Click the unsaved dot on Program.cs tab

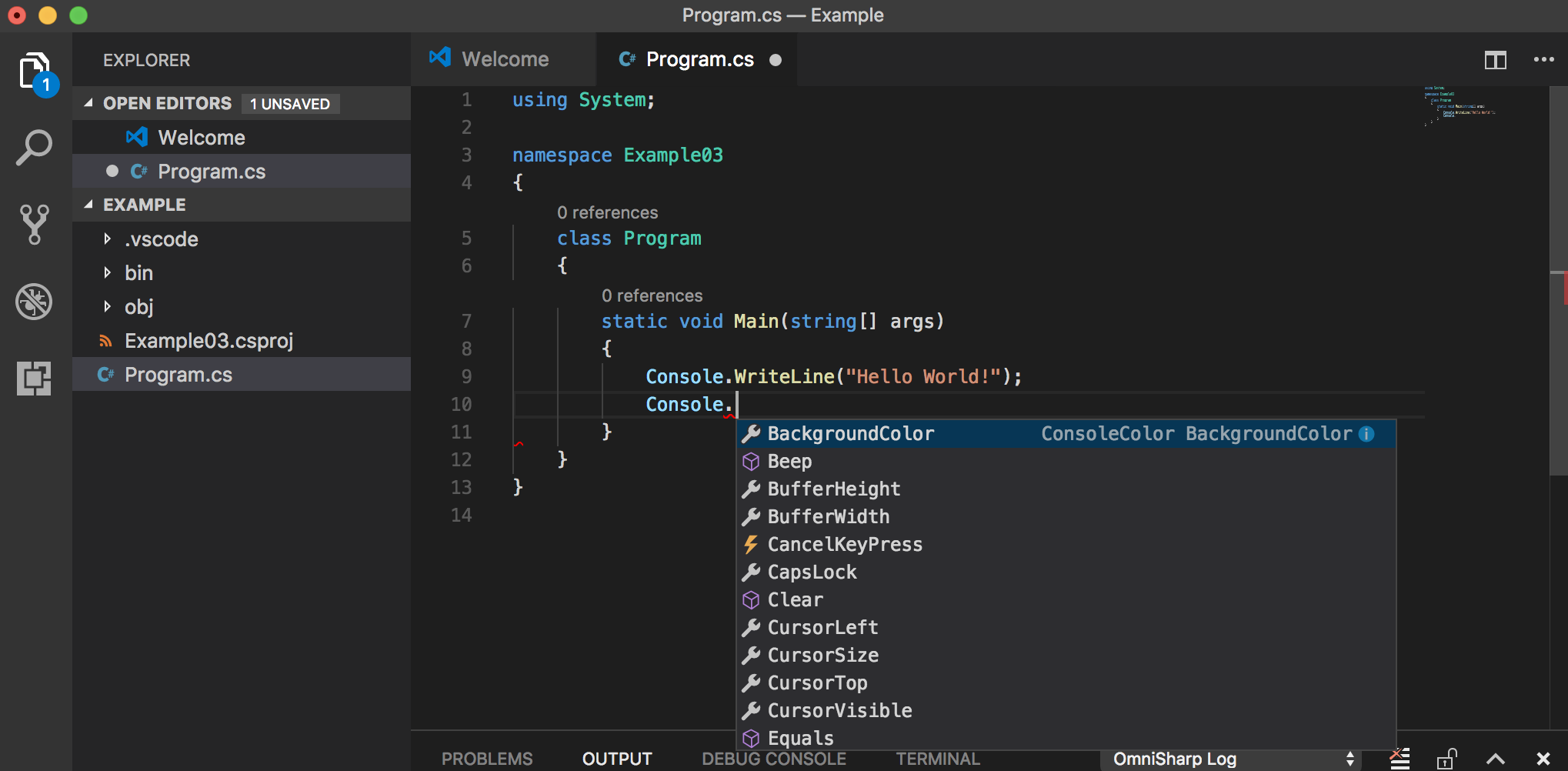coord(776,60)
